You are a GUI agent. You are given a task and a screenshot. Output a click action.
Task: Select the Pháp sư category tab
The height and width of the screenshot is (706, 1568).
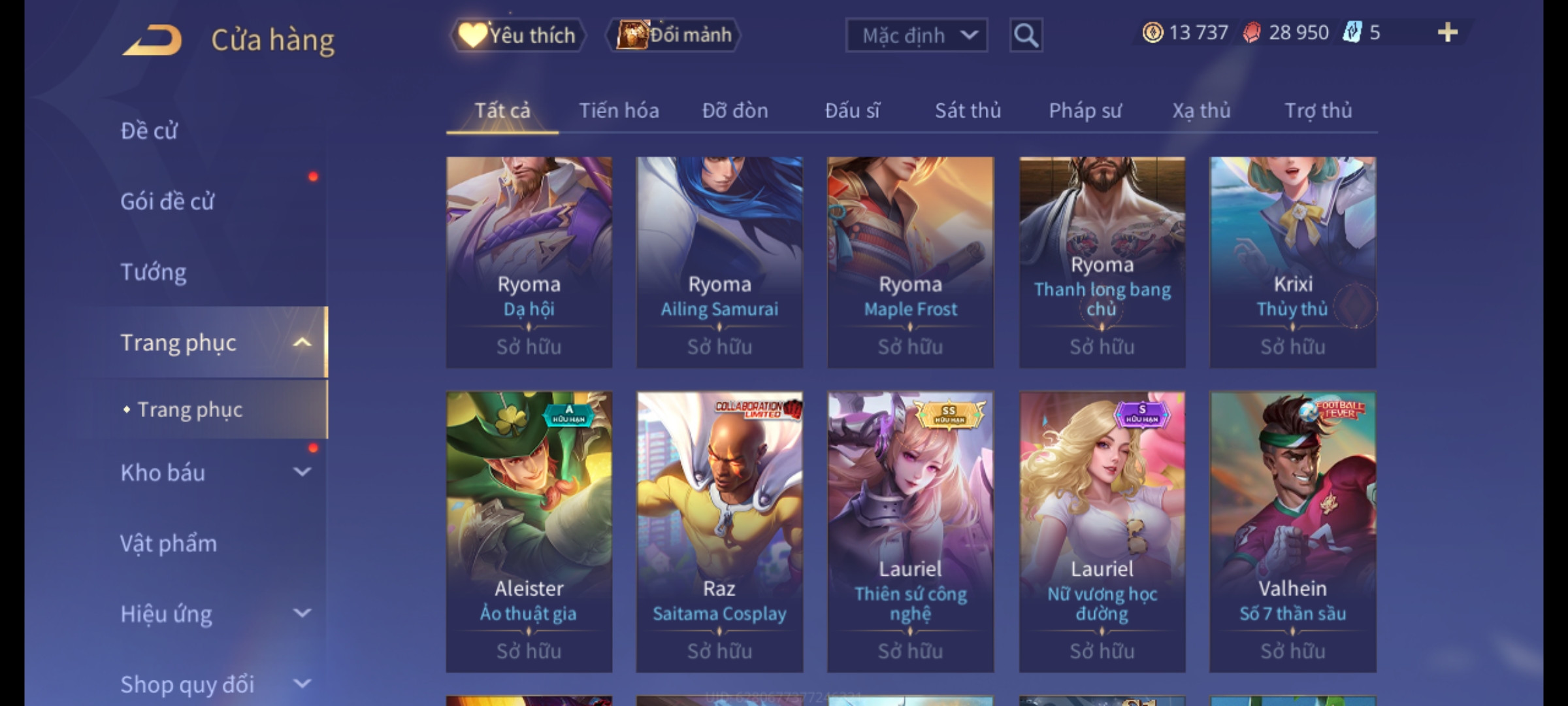[1085, 110]
